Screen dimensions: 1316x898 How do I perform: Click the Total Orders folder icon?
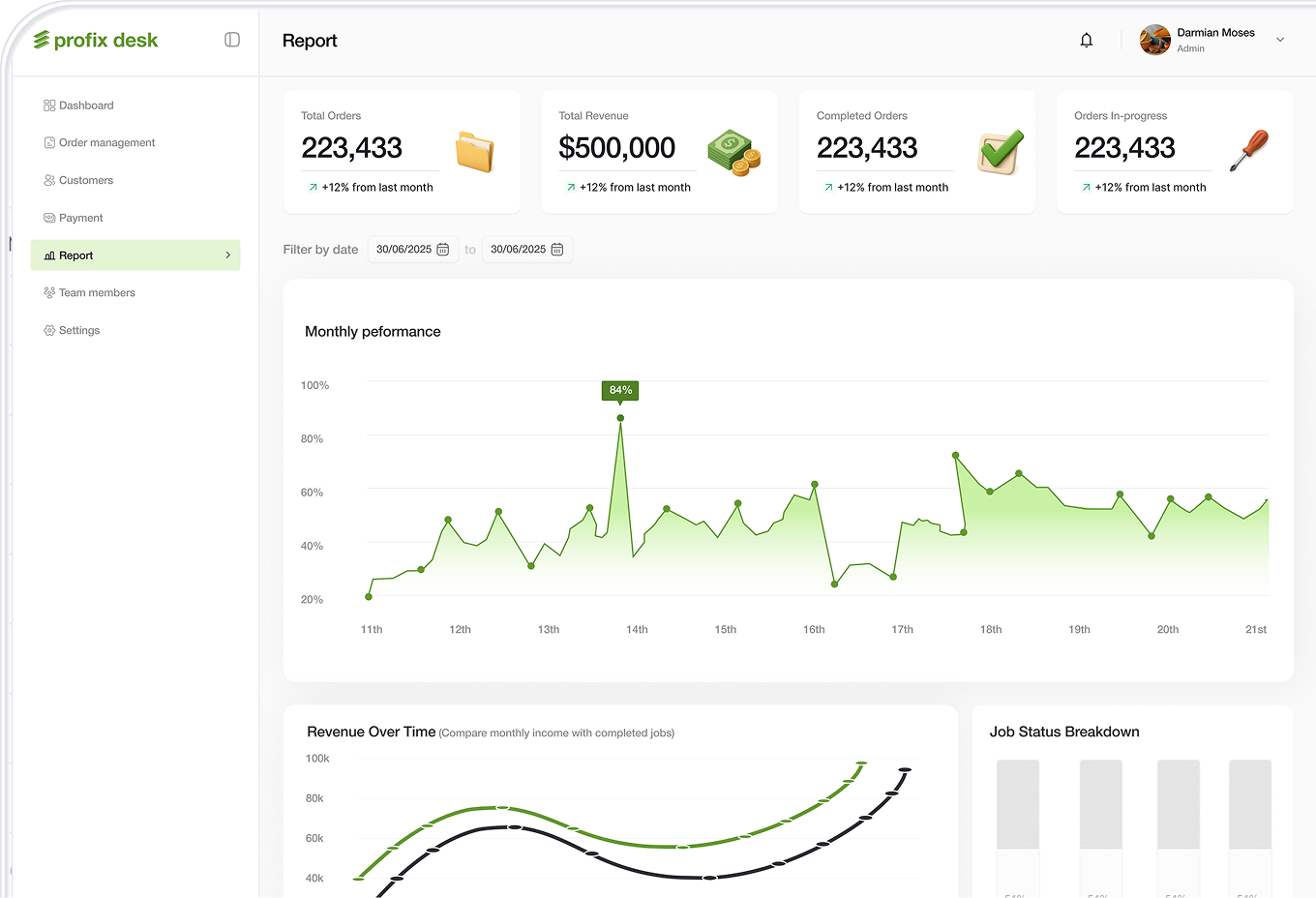pos(474,152)
